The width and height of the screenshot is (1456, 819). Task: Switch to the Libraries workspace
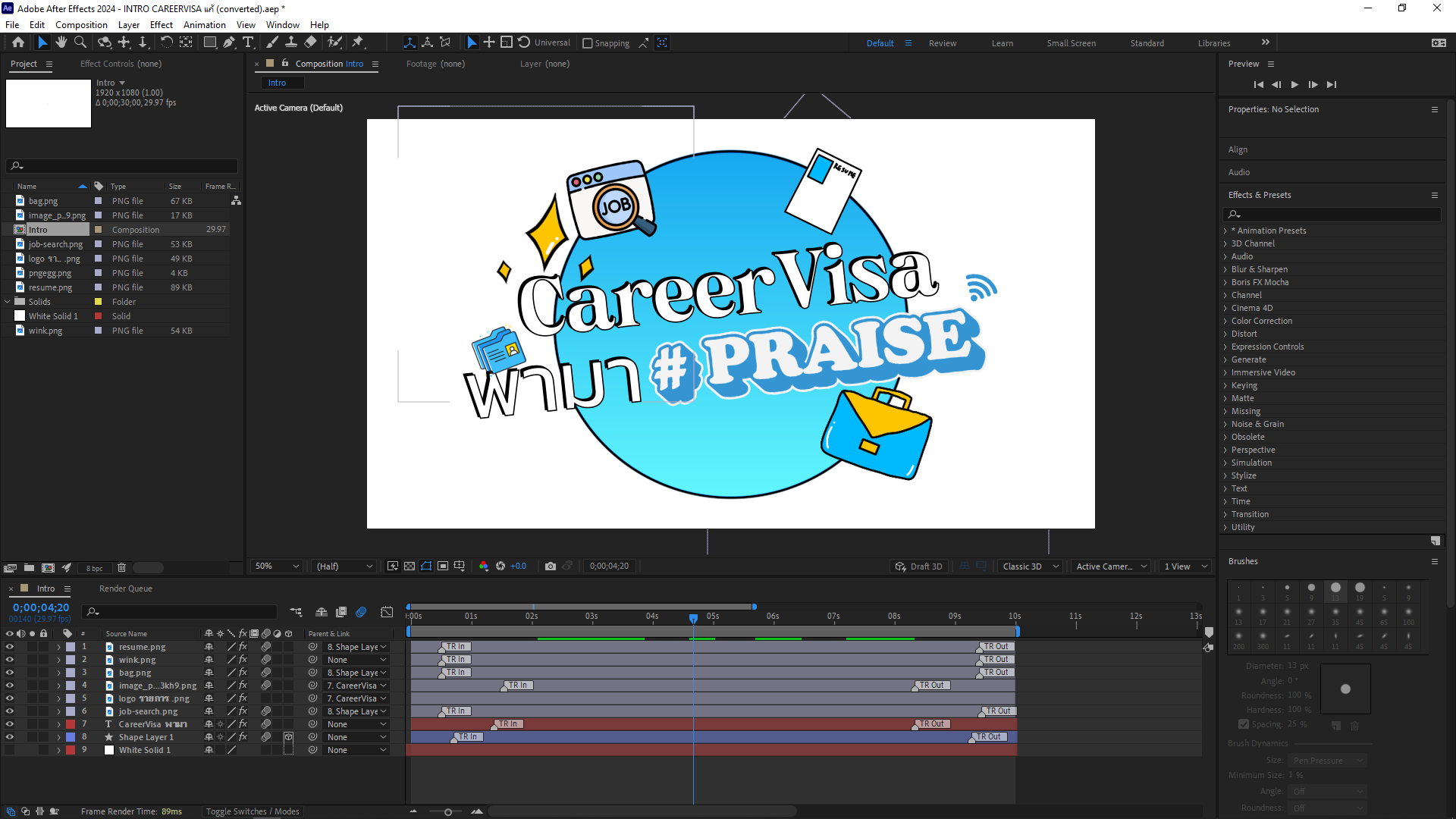click(x=1214, y=43)
